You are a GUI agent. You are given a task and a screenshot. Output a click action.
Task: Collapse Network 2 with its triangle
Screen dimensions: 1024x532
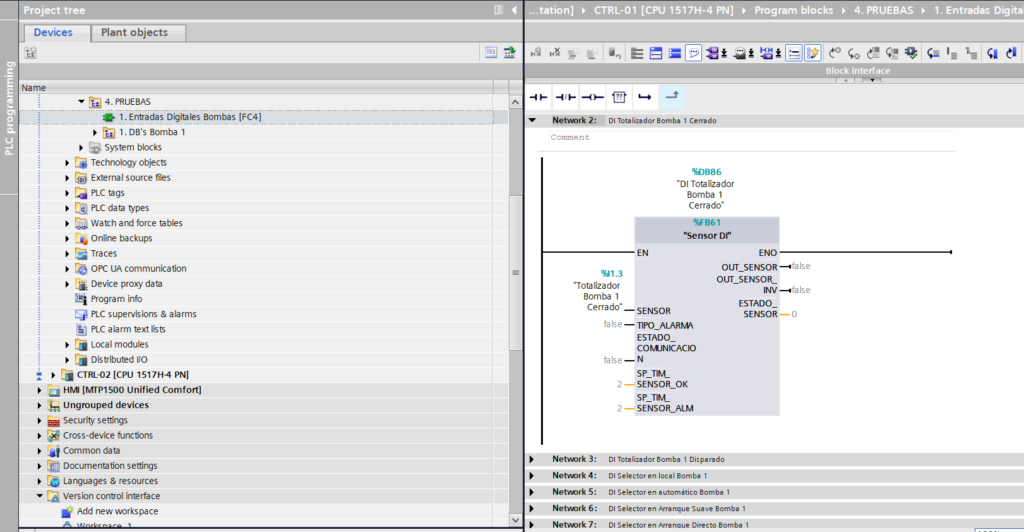point(533,120)
